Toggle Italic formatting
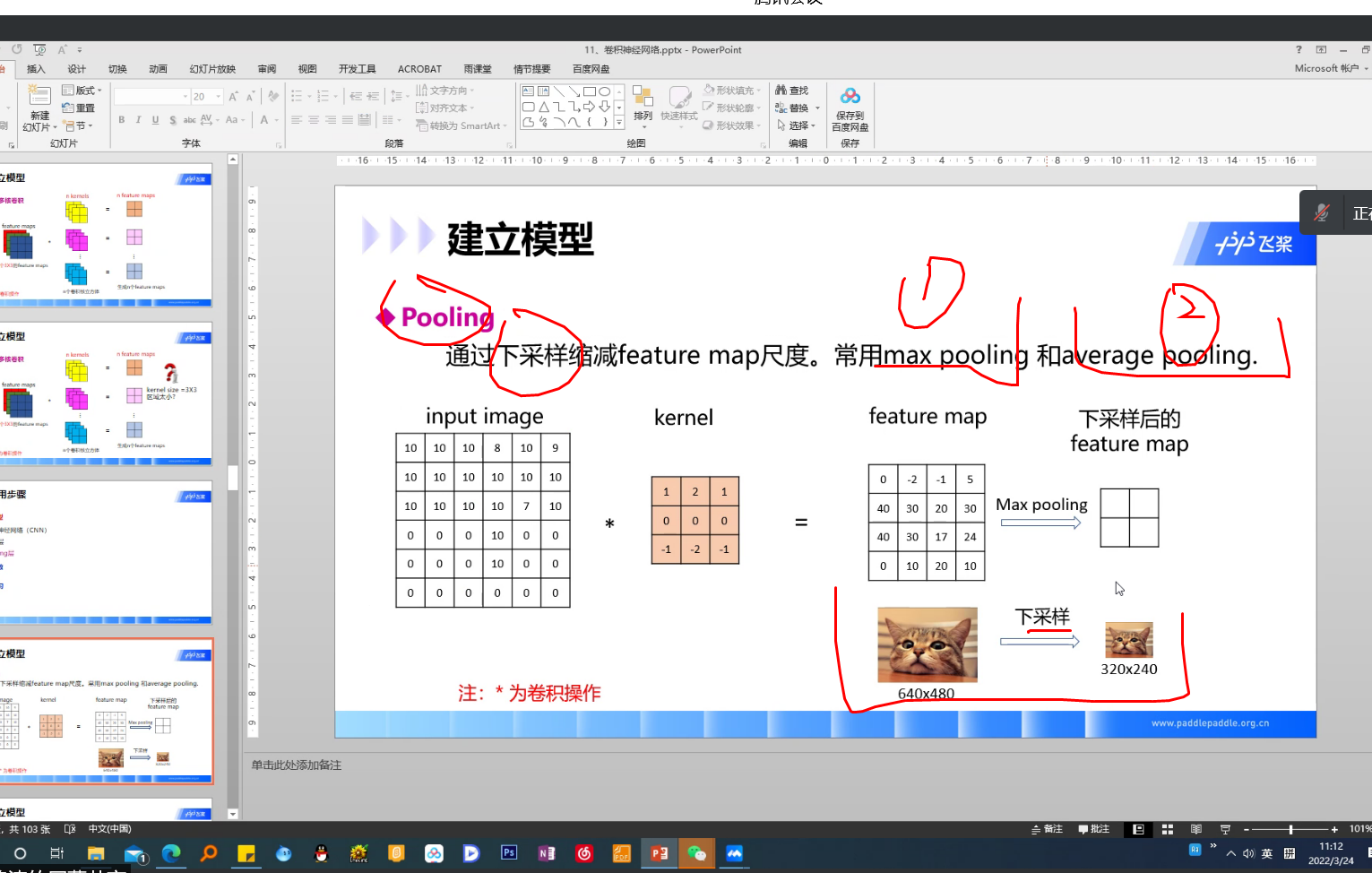Viewport: 1372px width, 873px height. 138,120
